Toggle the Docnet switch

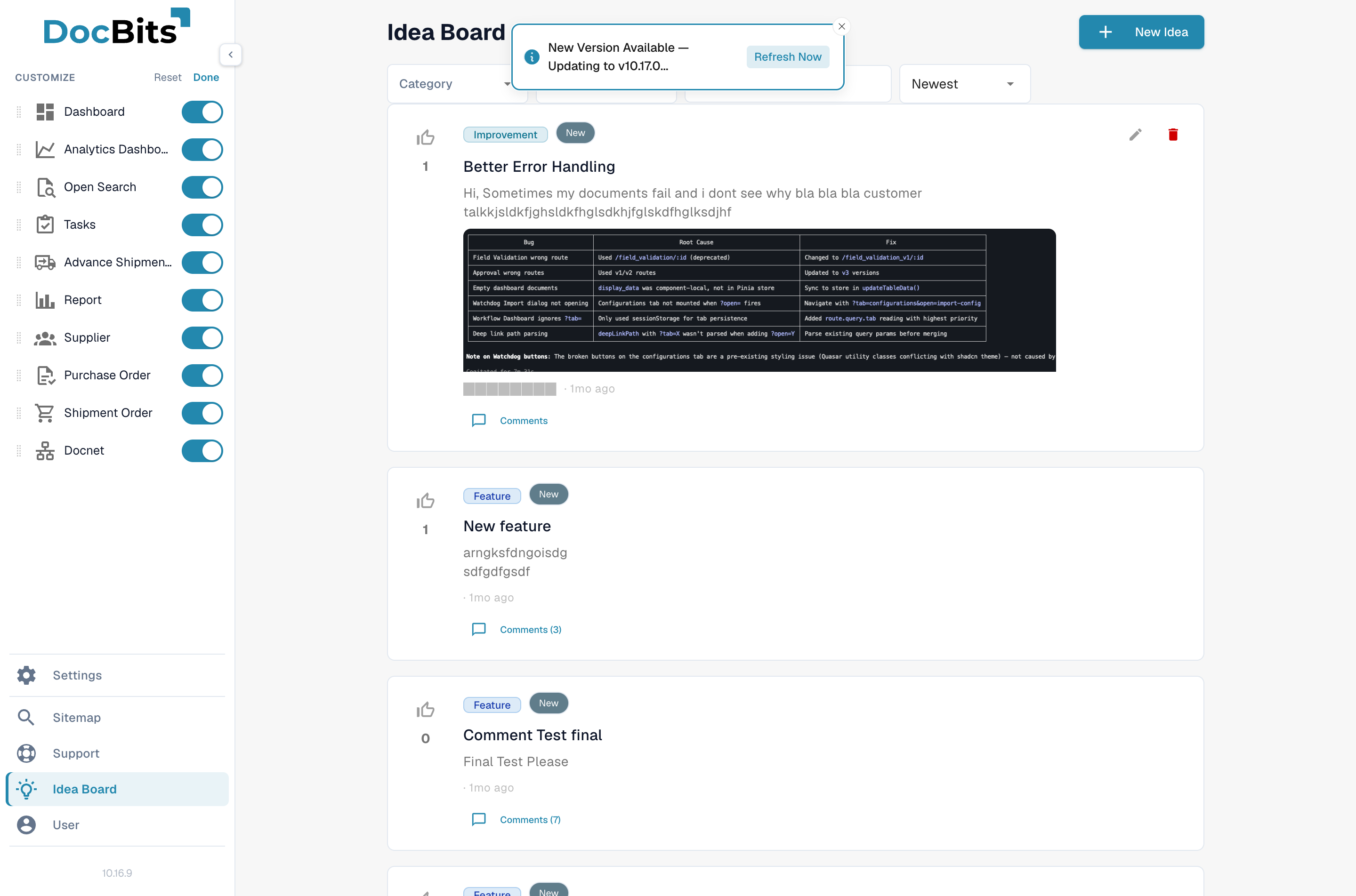pos(202,451)
